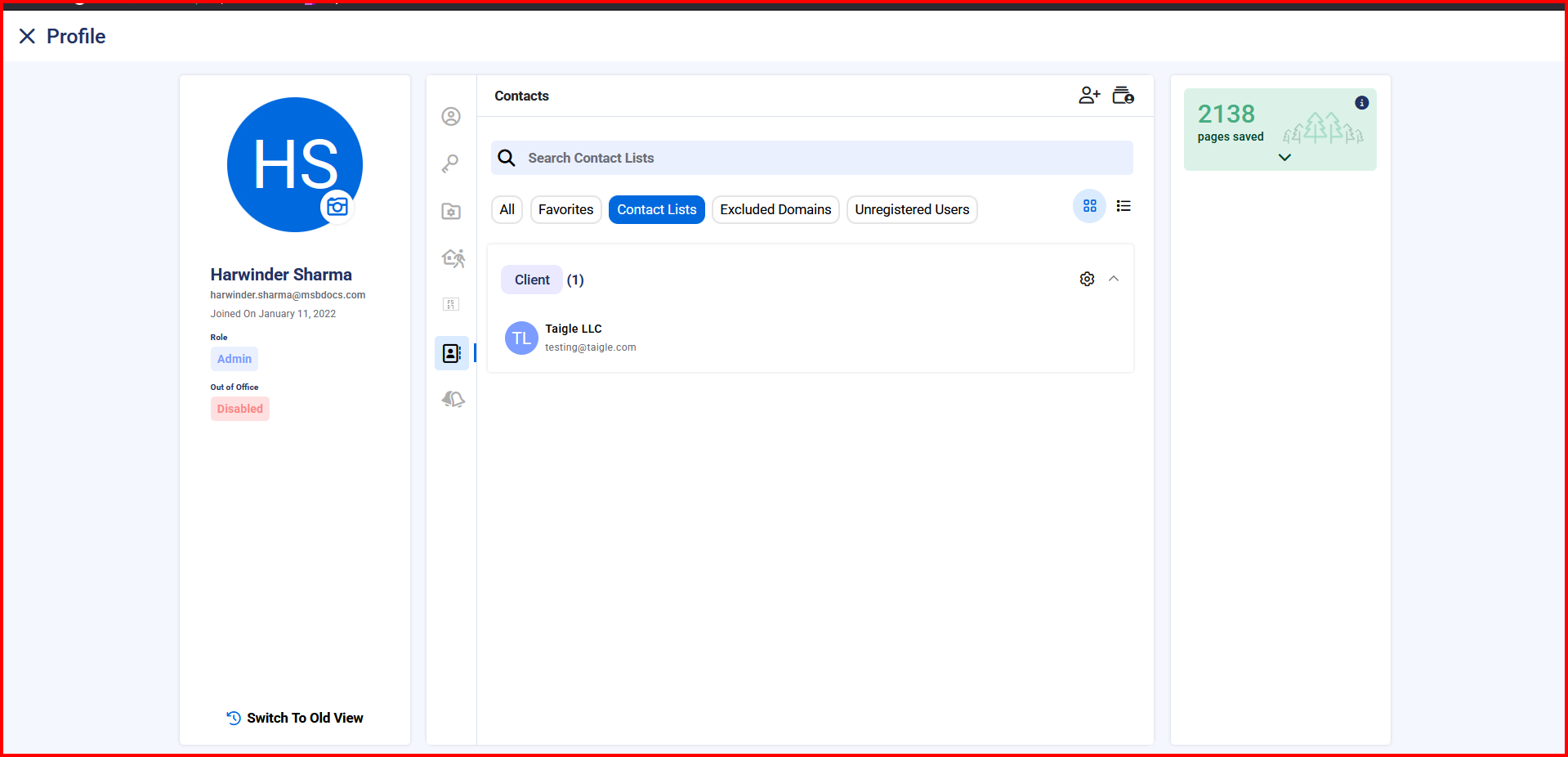Open the folder settings sidebar icon

(x=451, y=211)
